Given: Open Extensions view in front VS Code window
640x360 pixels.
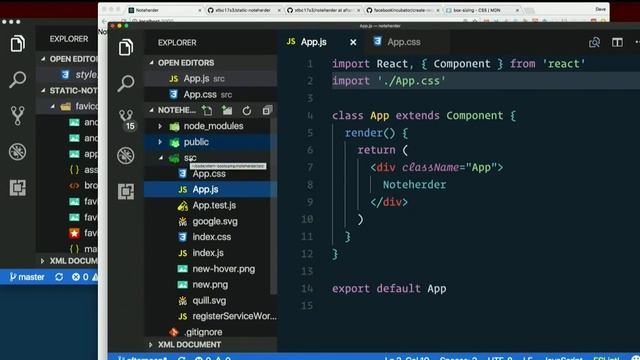Looking at the screenshot, I should pos(126,191).
